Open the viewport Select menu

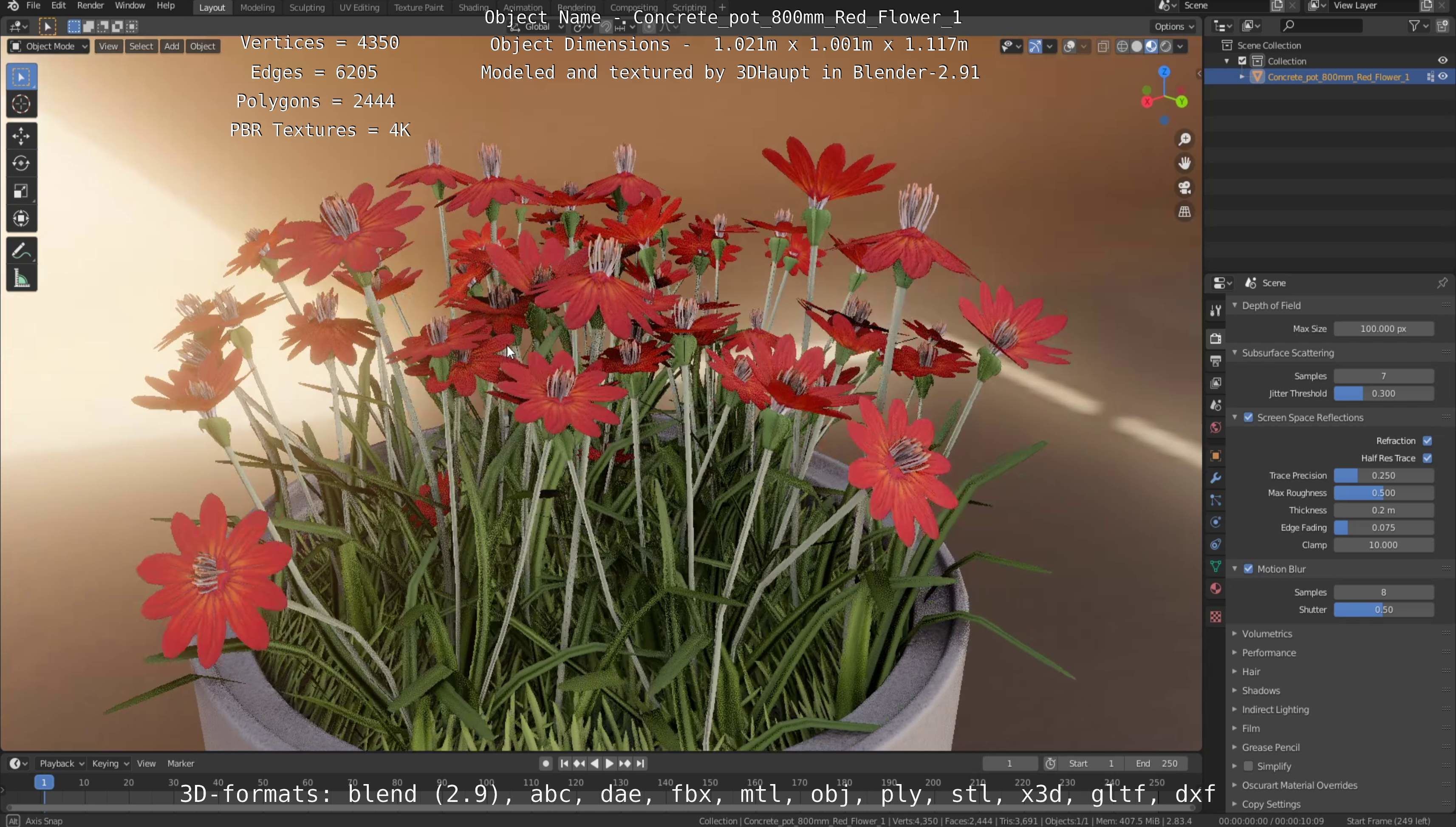[x=141, y=47]
